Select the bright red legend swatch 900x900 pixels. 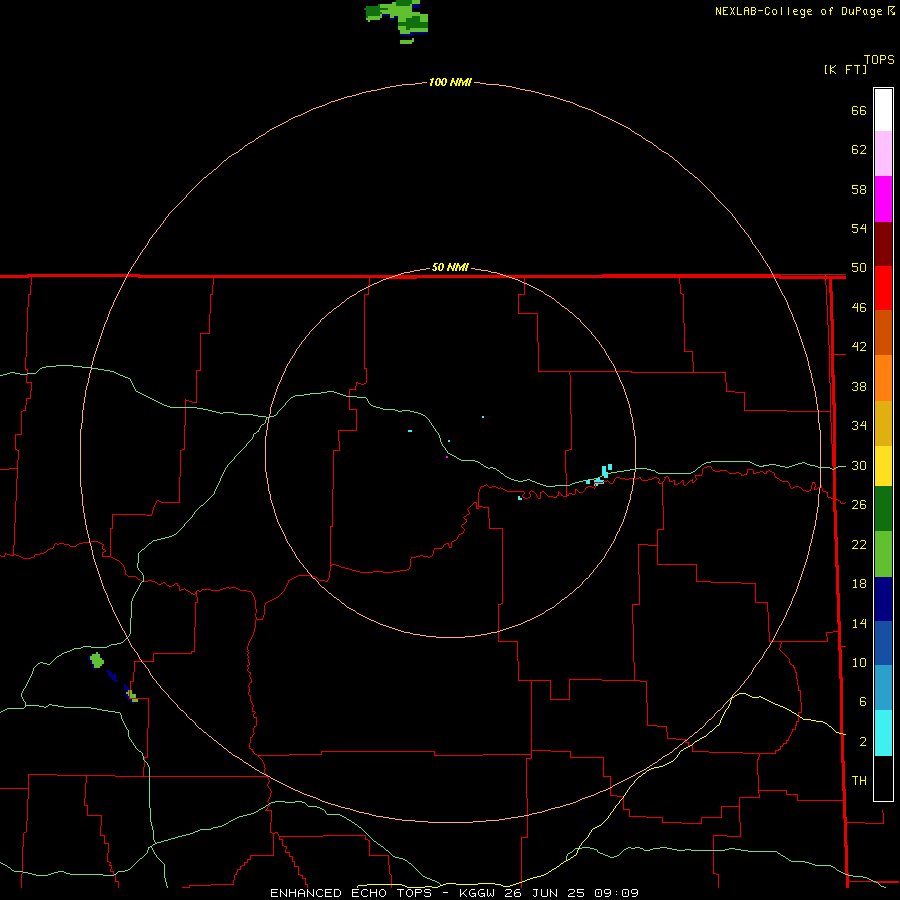[x=883, y=288]
